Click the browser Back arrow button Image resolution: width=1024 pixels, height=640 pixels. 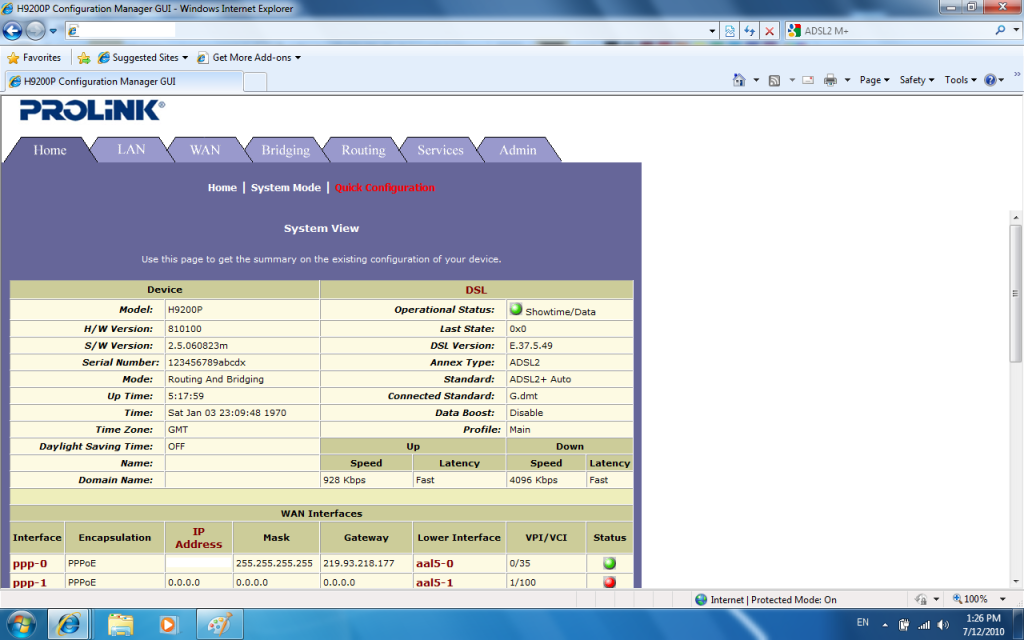point(13,31)
